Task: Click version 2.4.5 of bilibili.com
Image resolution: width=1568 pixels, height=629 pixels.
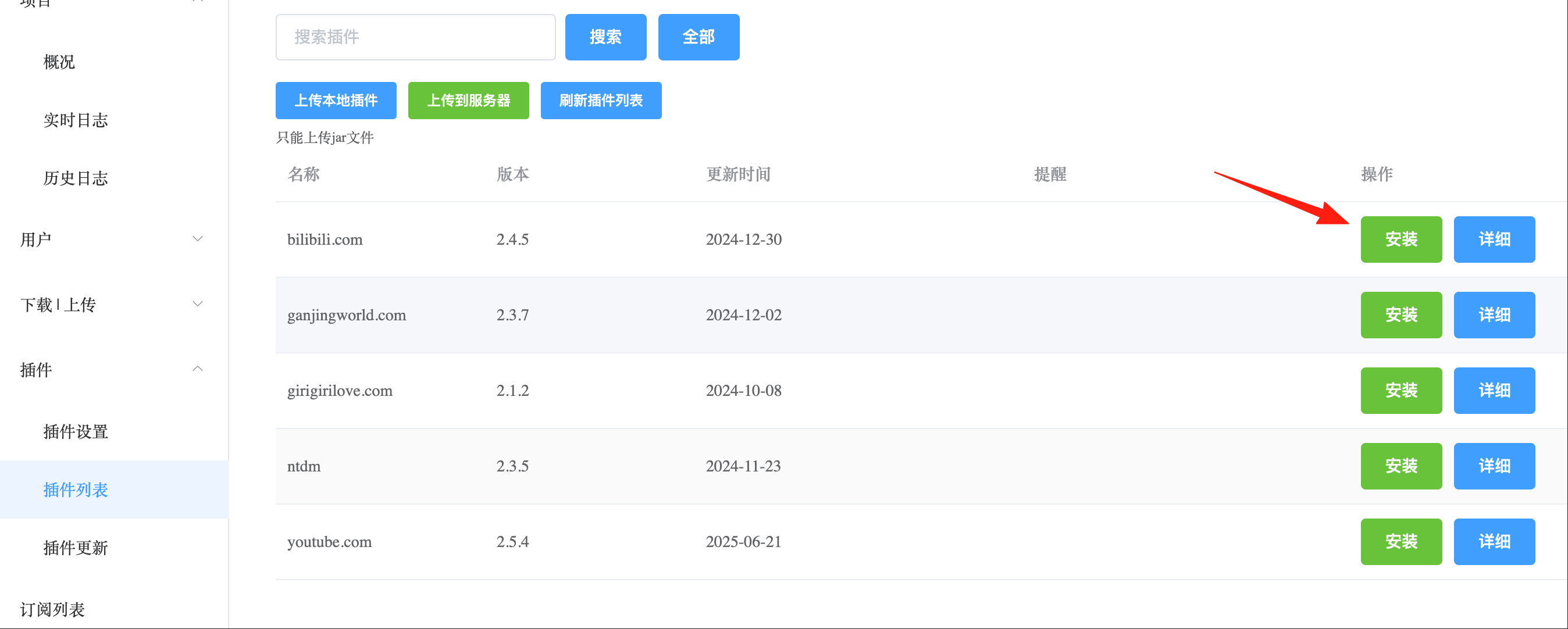Action: click(512, 240)
